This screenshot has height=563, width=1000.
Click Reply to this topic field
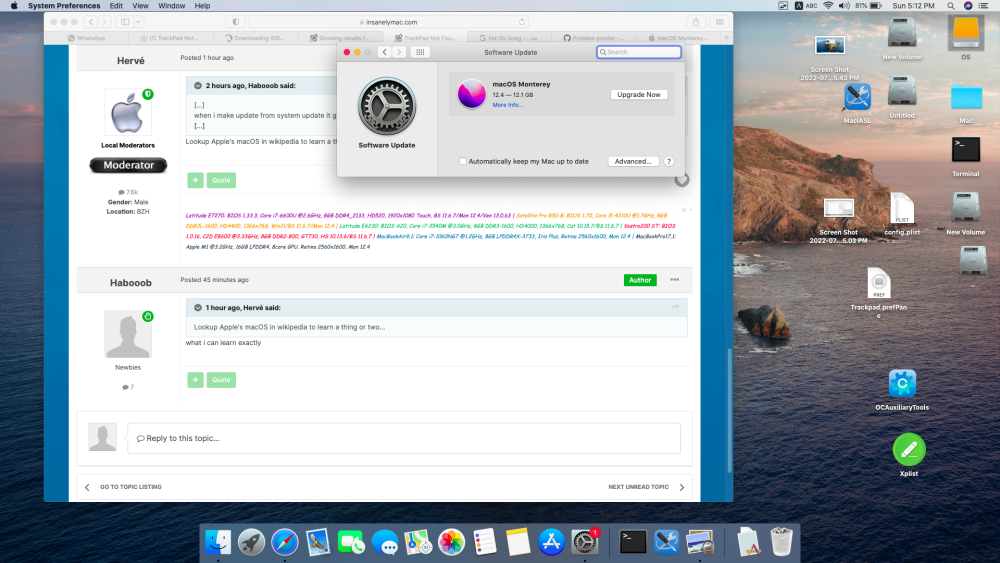click(404, 438)
